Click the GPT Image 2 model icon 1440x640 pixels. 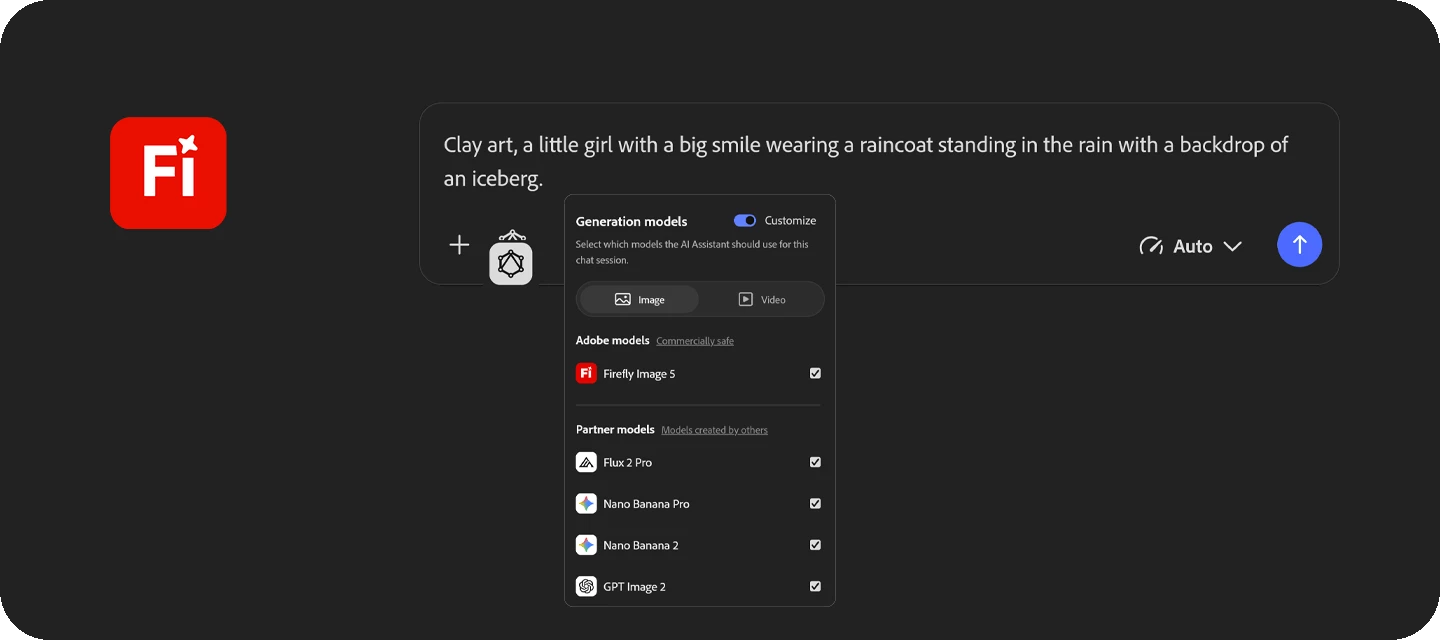click(586, 587)
